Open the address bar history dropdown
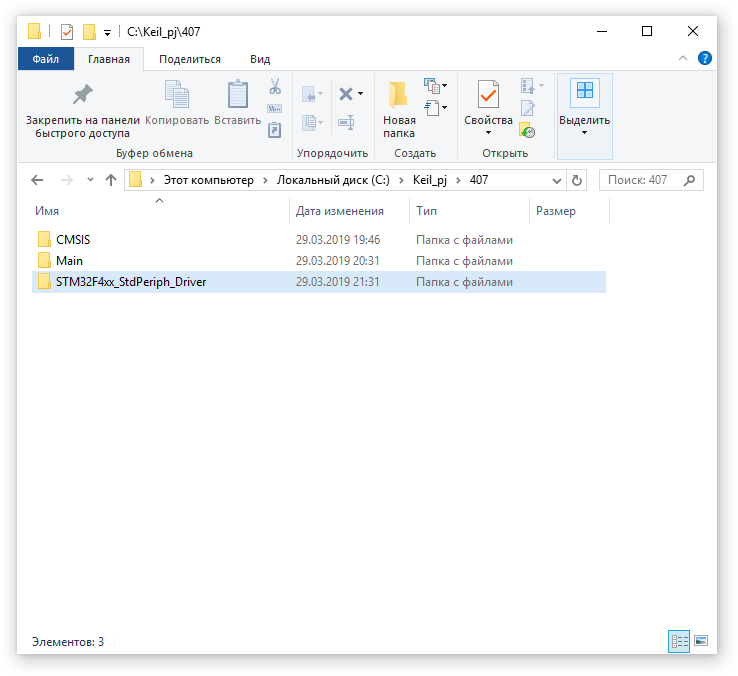Screen dimensions: 738x676 click(x=557, y=180)
